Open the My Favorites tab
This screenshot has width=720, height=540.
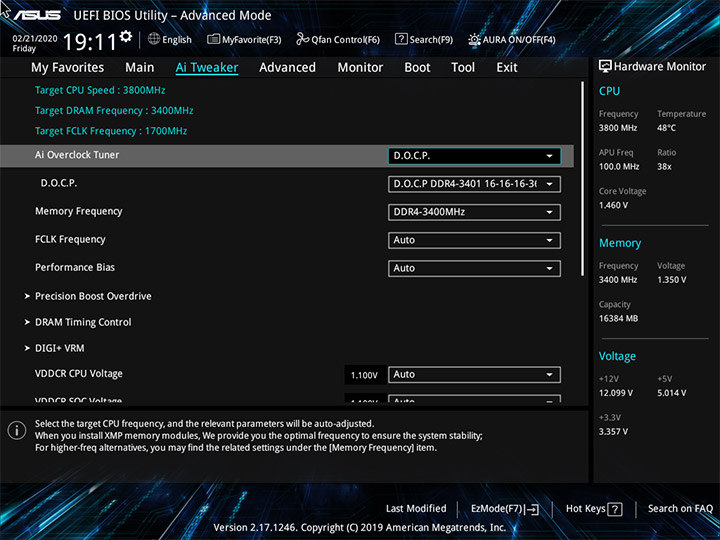(68, 68)
